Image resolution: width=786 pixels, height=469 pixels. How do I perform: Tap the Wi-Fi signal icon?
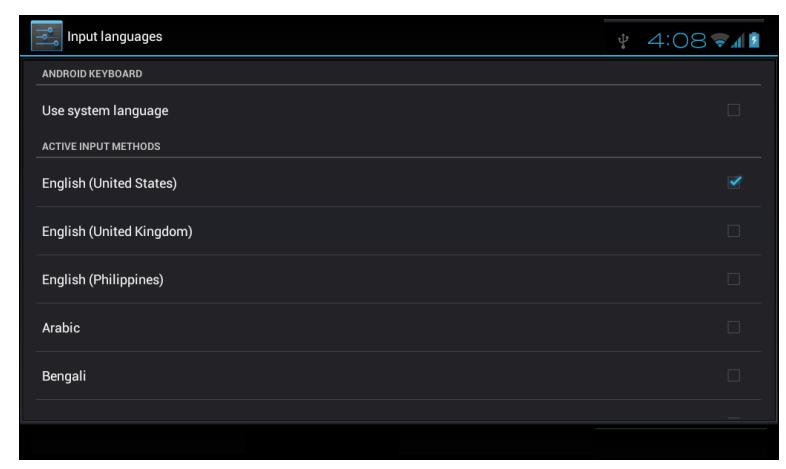click(719, 41)
